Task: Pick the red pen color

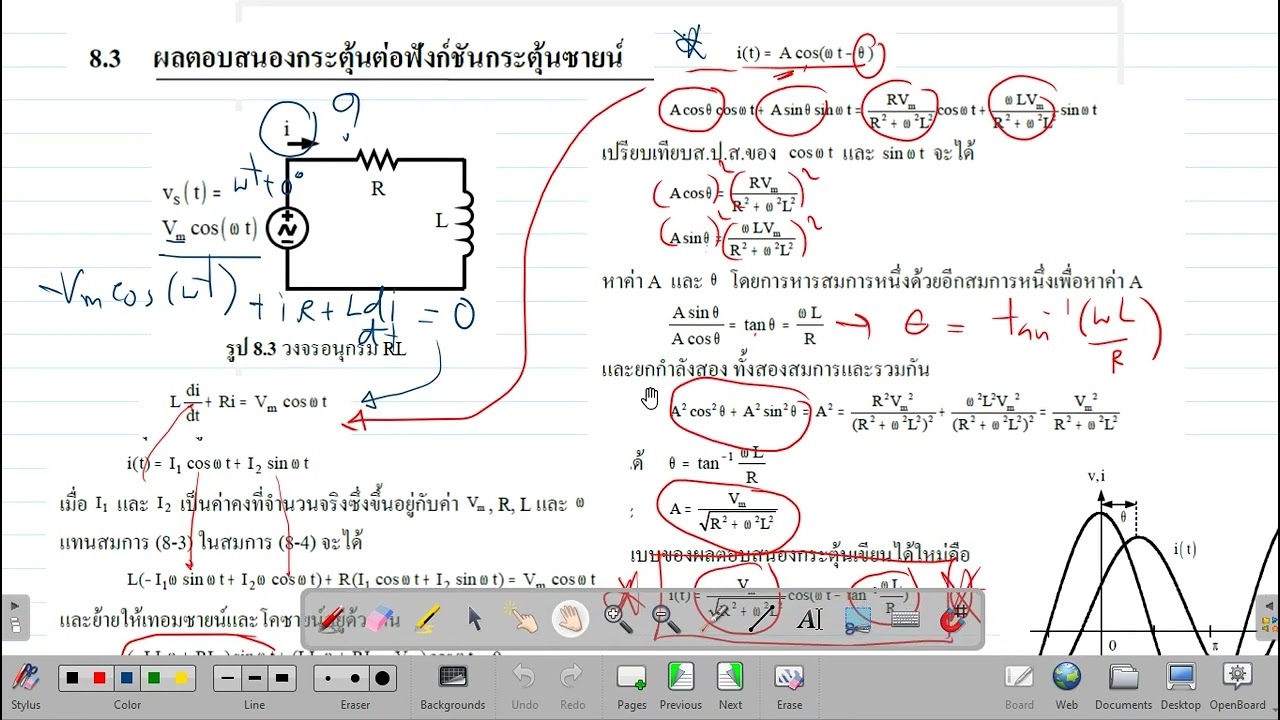Action: pos(99,678)
